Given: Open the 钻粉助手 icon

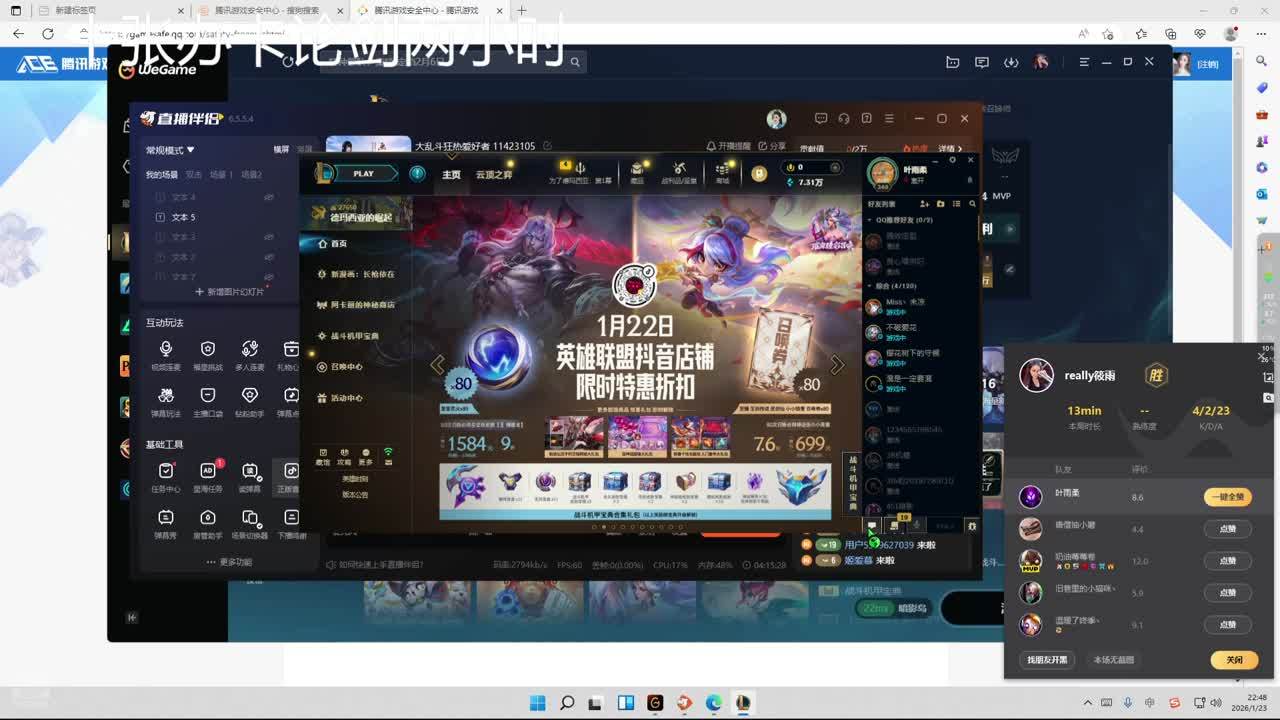Looking at the screenshot, I should click(x=250, y=395).
